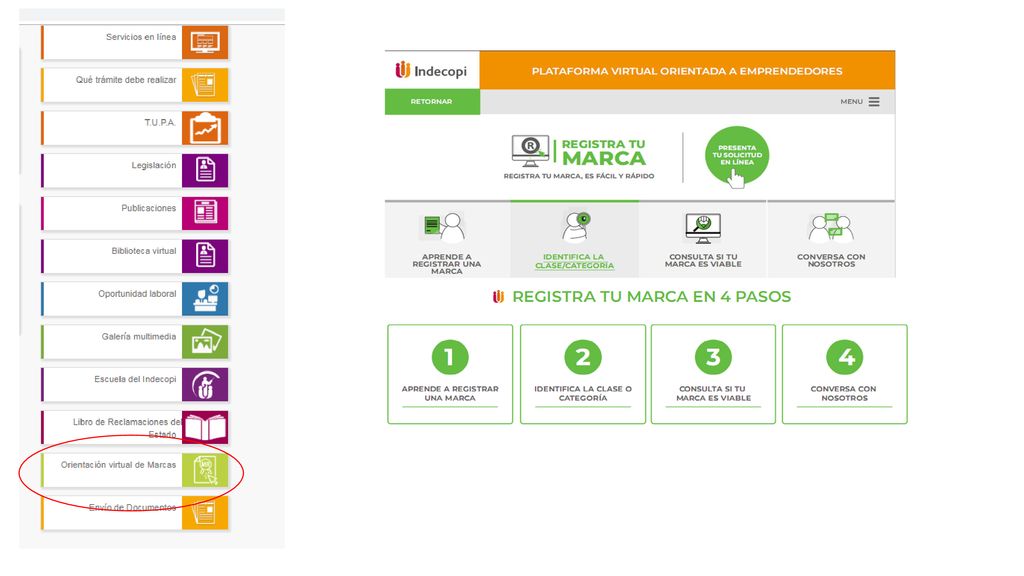Open the hamburger MENU icon
The image size is (1024, 576).
(874, 102)
